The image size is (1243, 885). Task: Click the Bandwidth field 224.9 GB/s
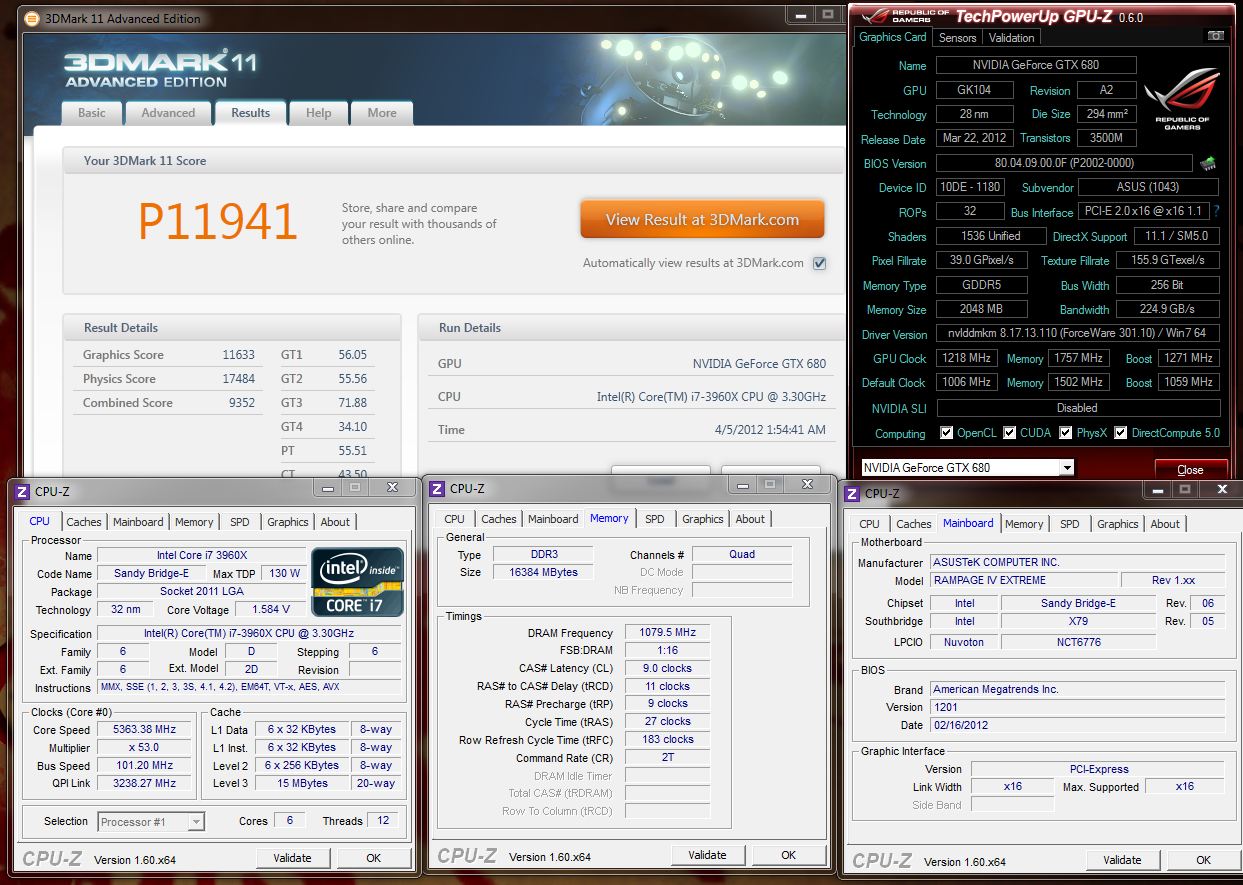[x=1167, y=309]
